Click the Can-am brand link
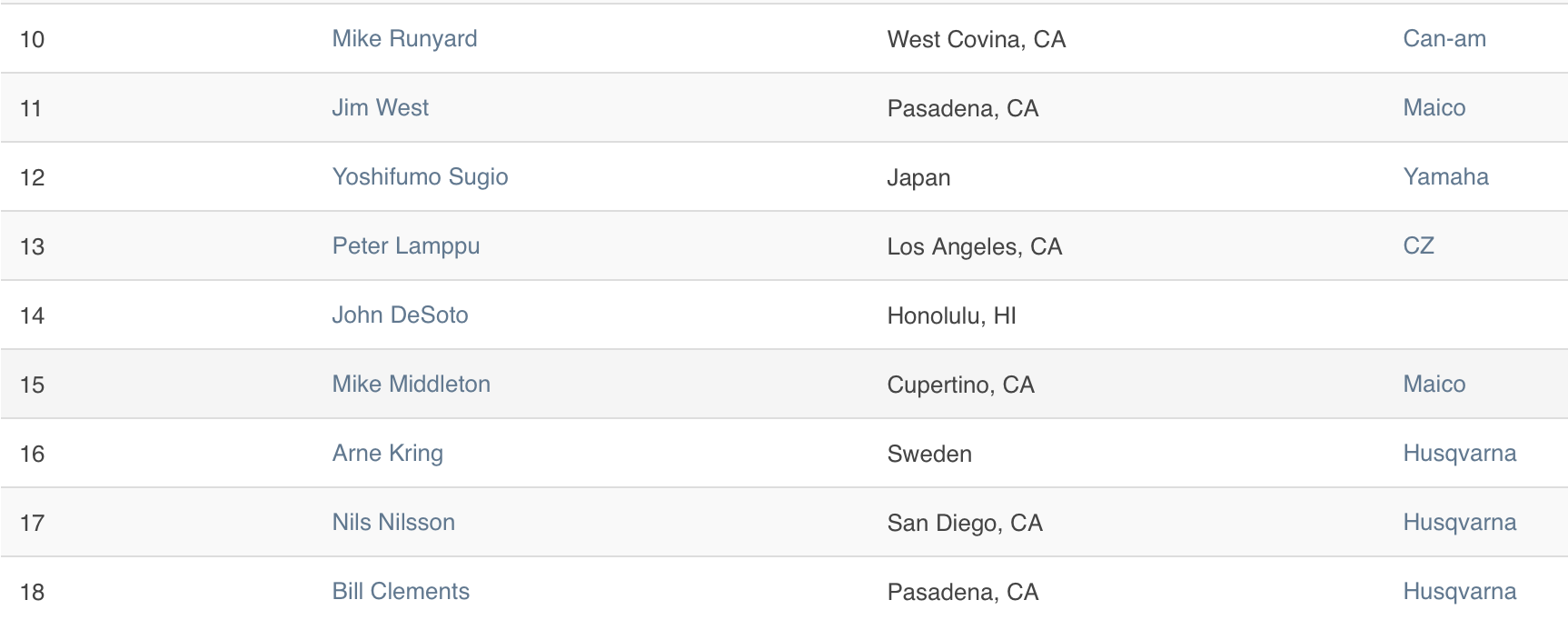The height and width of the screenshot is (640, 1568). (x=1444, y=39)
